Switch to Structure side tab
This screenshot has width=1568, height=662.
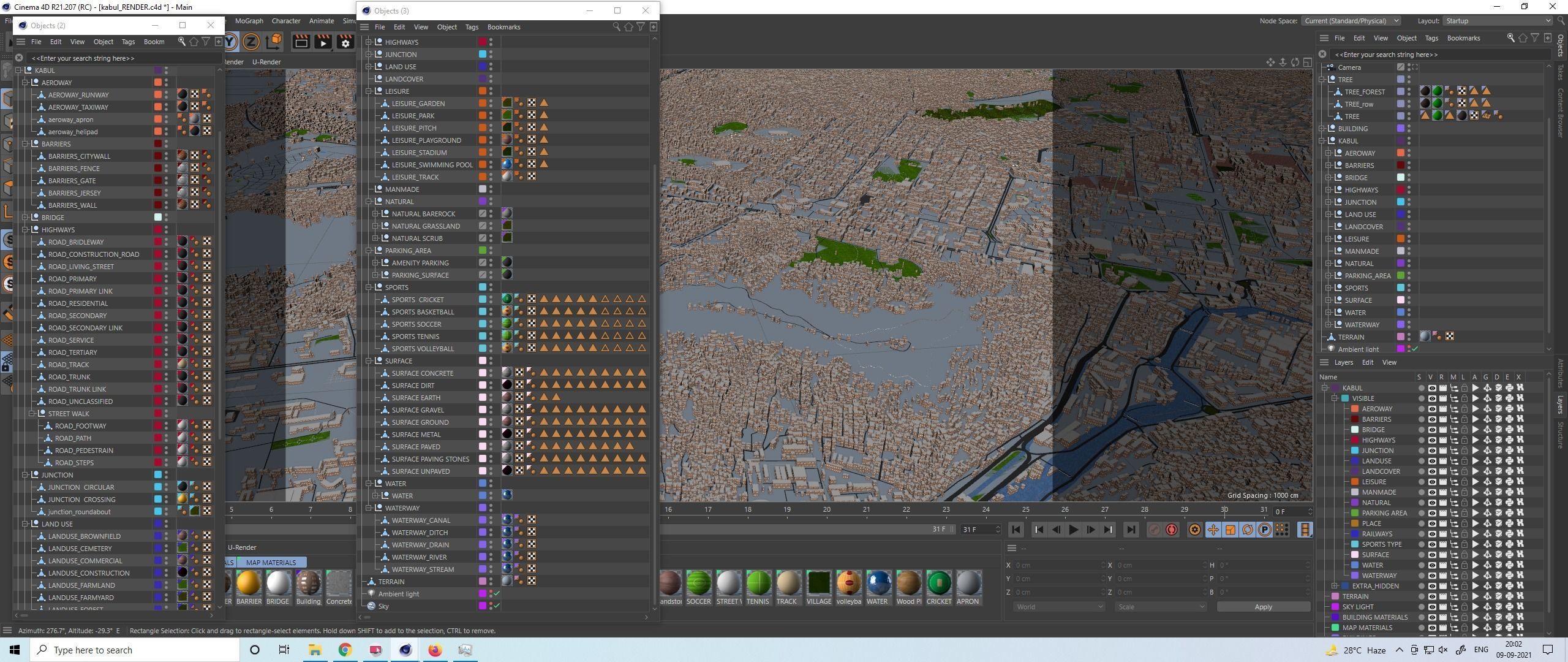tap(1561, 435)
